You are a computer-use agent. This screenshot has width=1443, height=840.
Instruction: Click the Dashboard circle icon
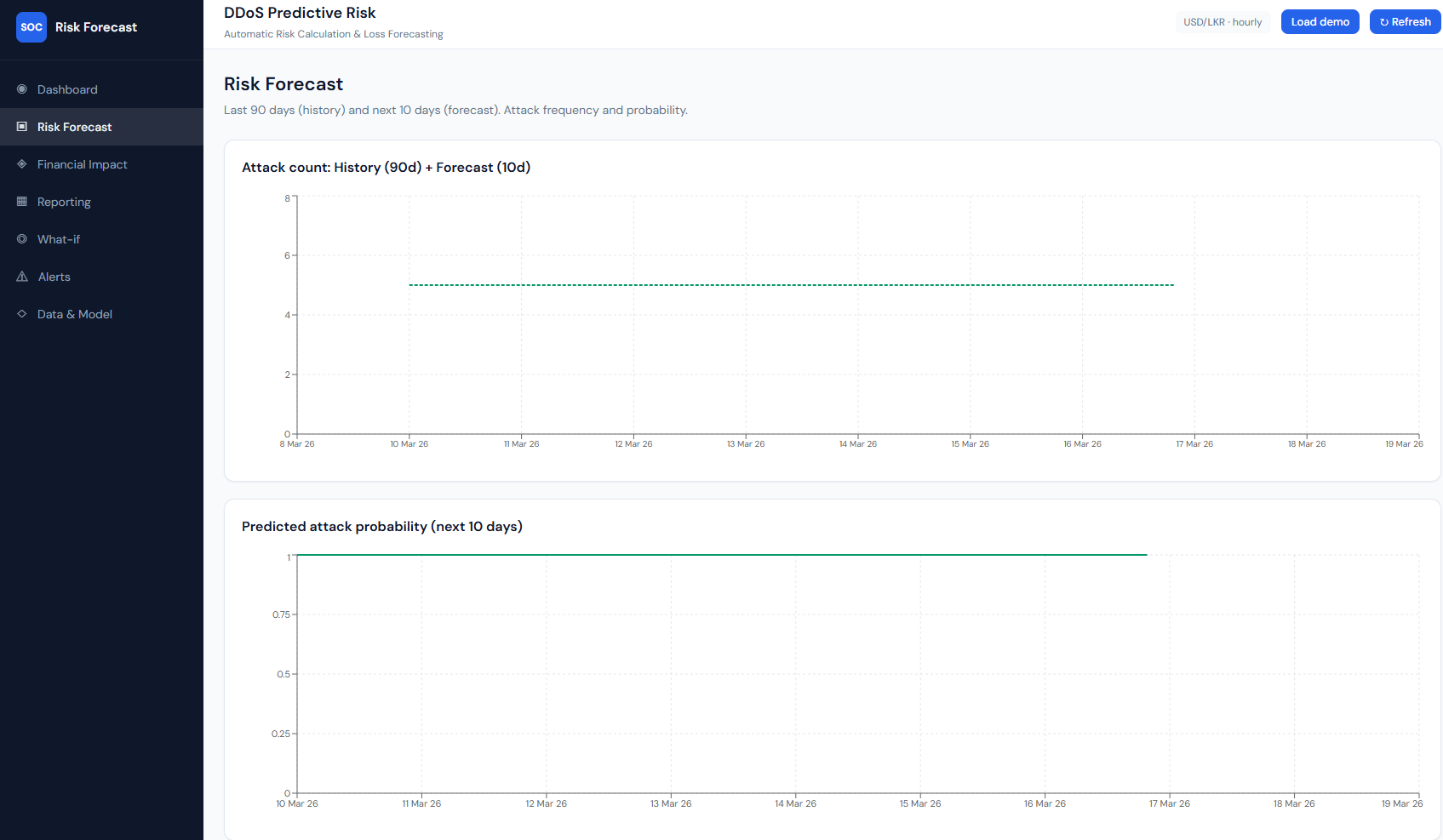(22, 89)
